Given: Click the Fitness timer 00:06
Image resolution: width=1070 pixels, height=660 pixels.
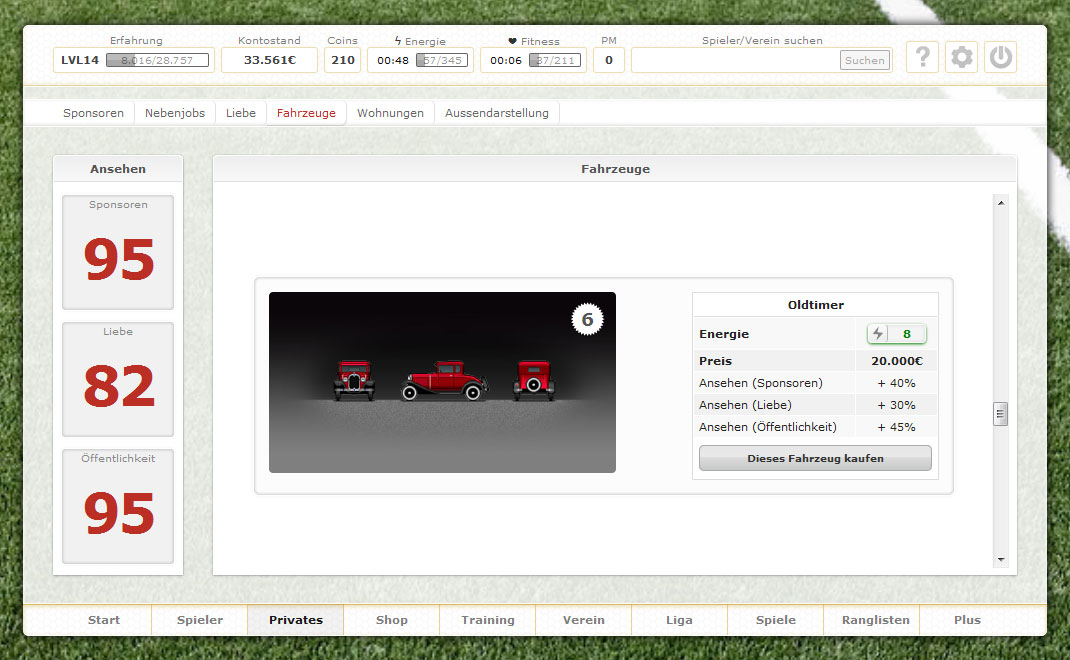Looking at the screenshot, I should (506, 60).
